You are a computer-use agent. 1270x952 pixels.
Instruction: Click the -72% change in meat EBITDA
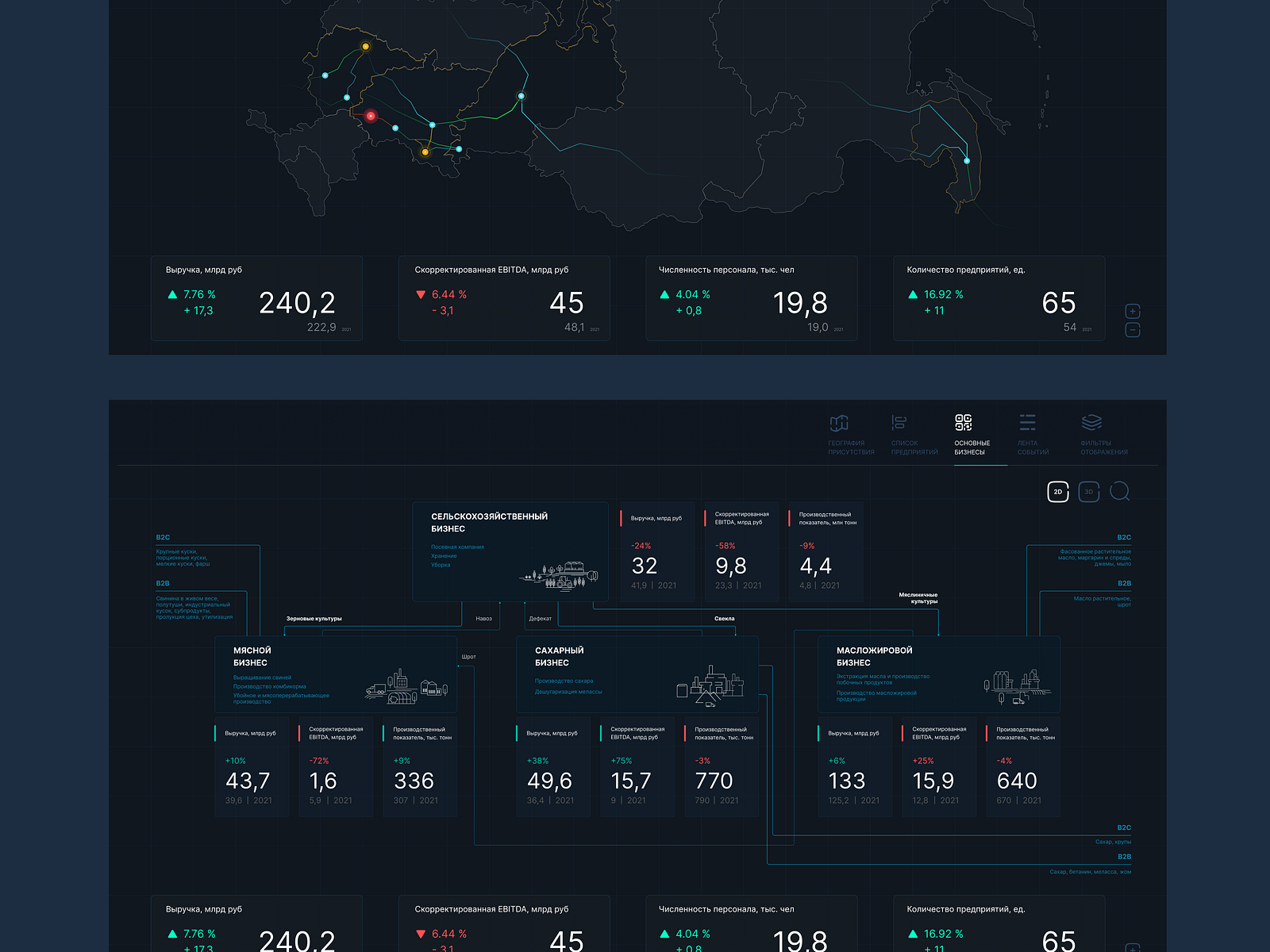click(x=318, y=761)
